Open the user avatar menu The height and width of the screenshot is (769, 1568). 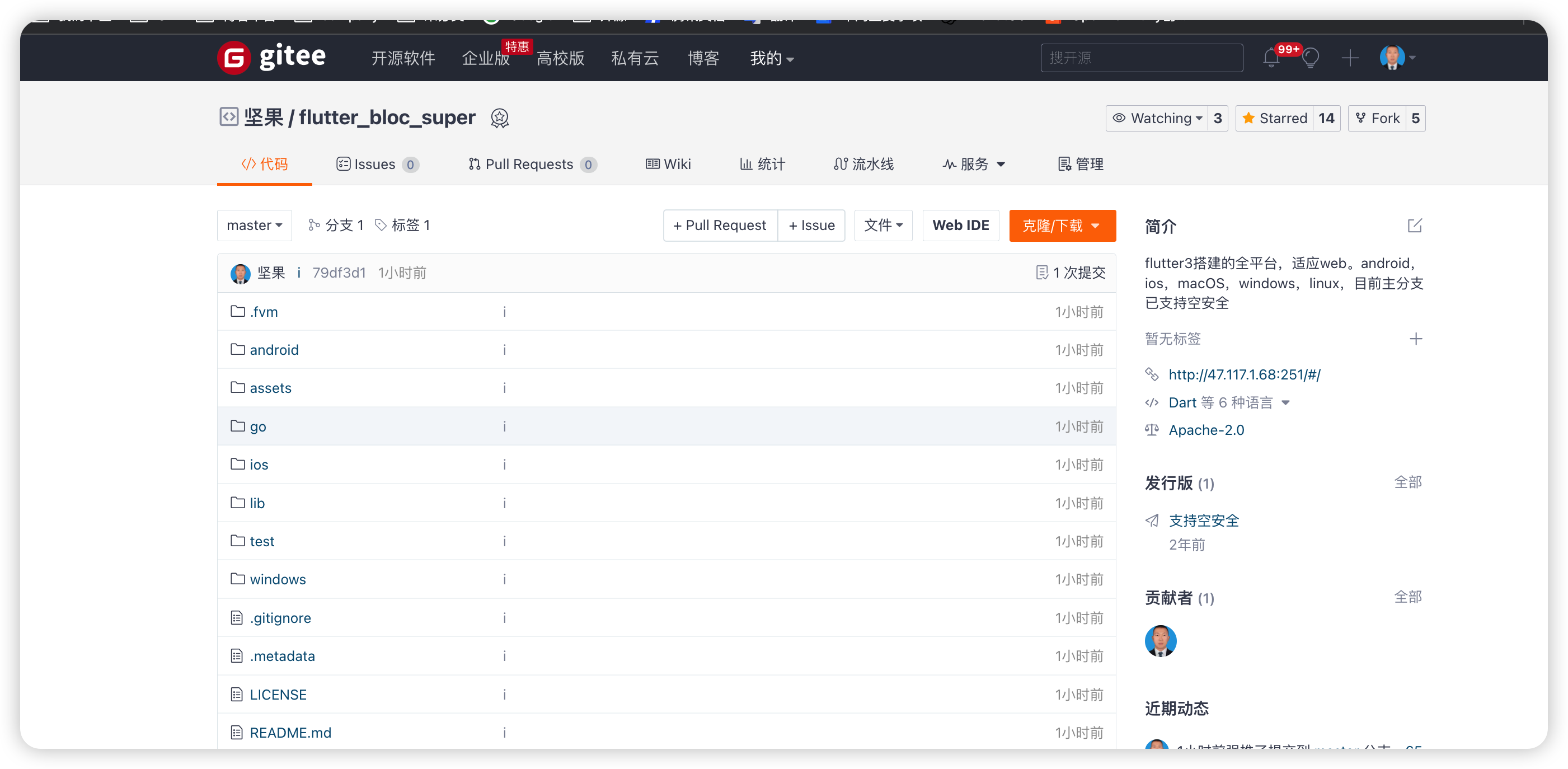point(1397,58)
